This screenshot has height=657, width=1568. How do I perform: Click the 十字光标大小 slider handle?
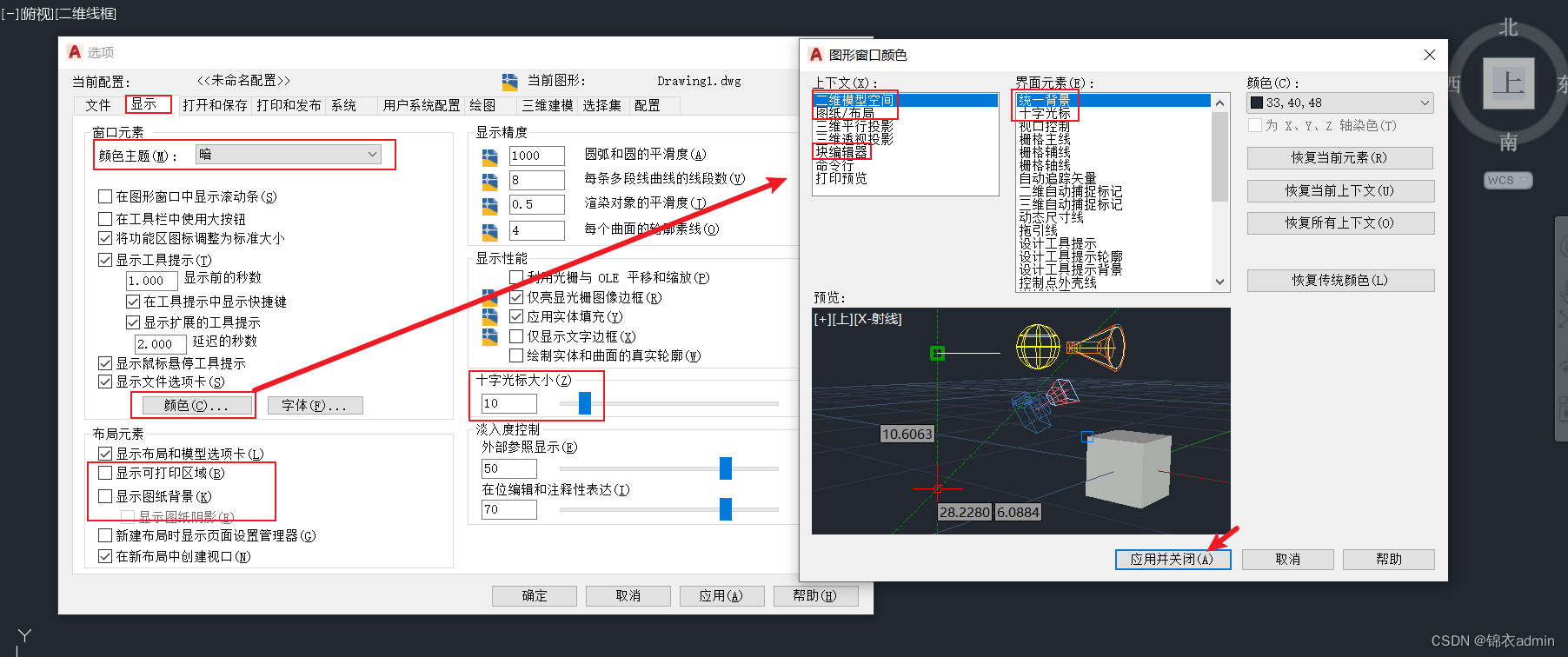point(585,403)
